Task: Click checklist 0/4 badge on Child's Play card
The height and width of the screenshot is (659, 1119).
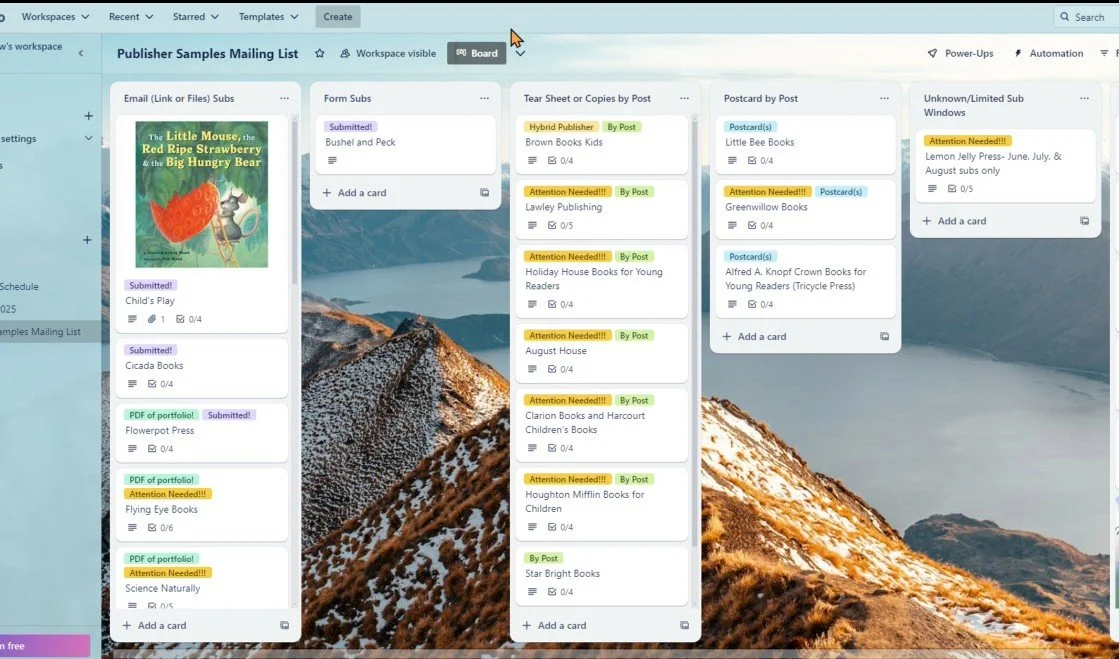Action: [188, 319]
